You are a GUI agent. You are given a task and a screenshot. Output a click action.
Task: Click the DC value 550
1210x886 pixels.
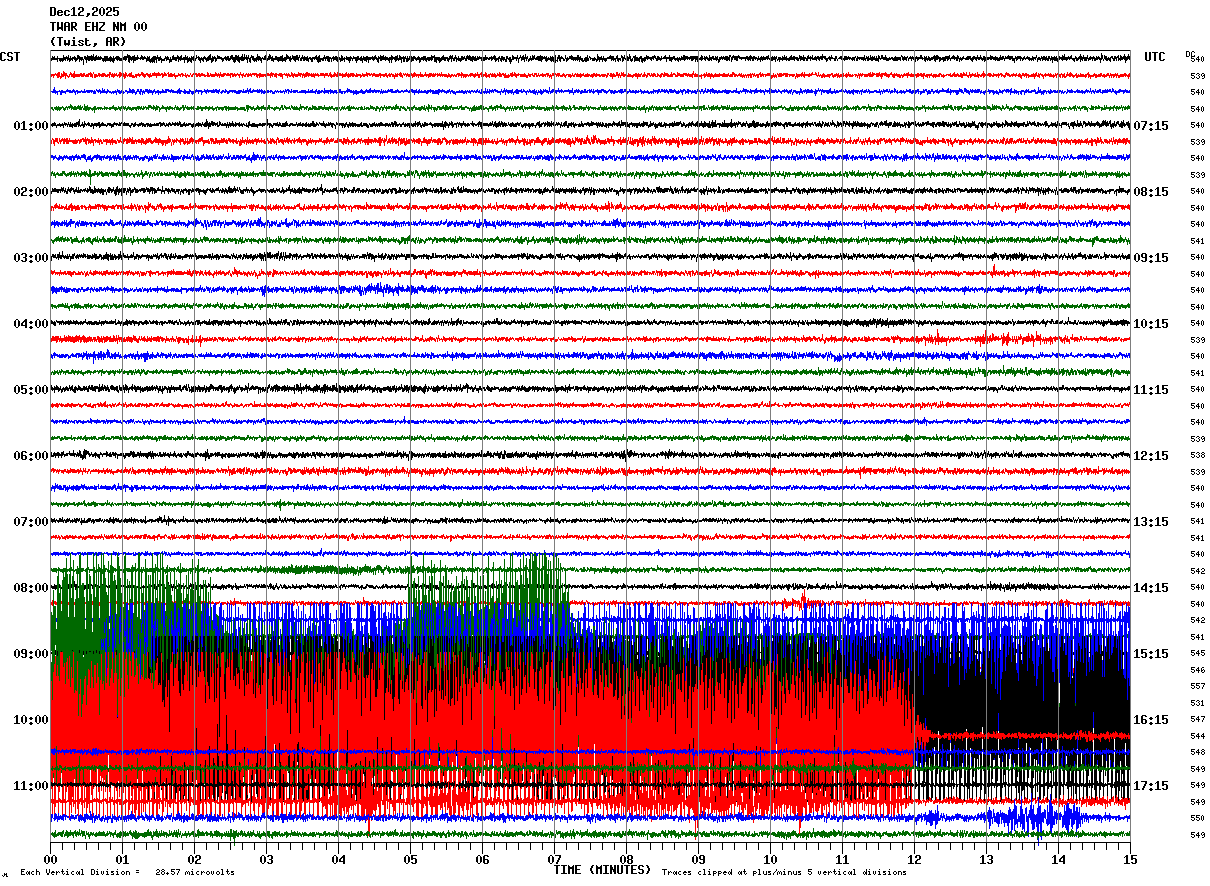click(x=1197, y=819)
